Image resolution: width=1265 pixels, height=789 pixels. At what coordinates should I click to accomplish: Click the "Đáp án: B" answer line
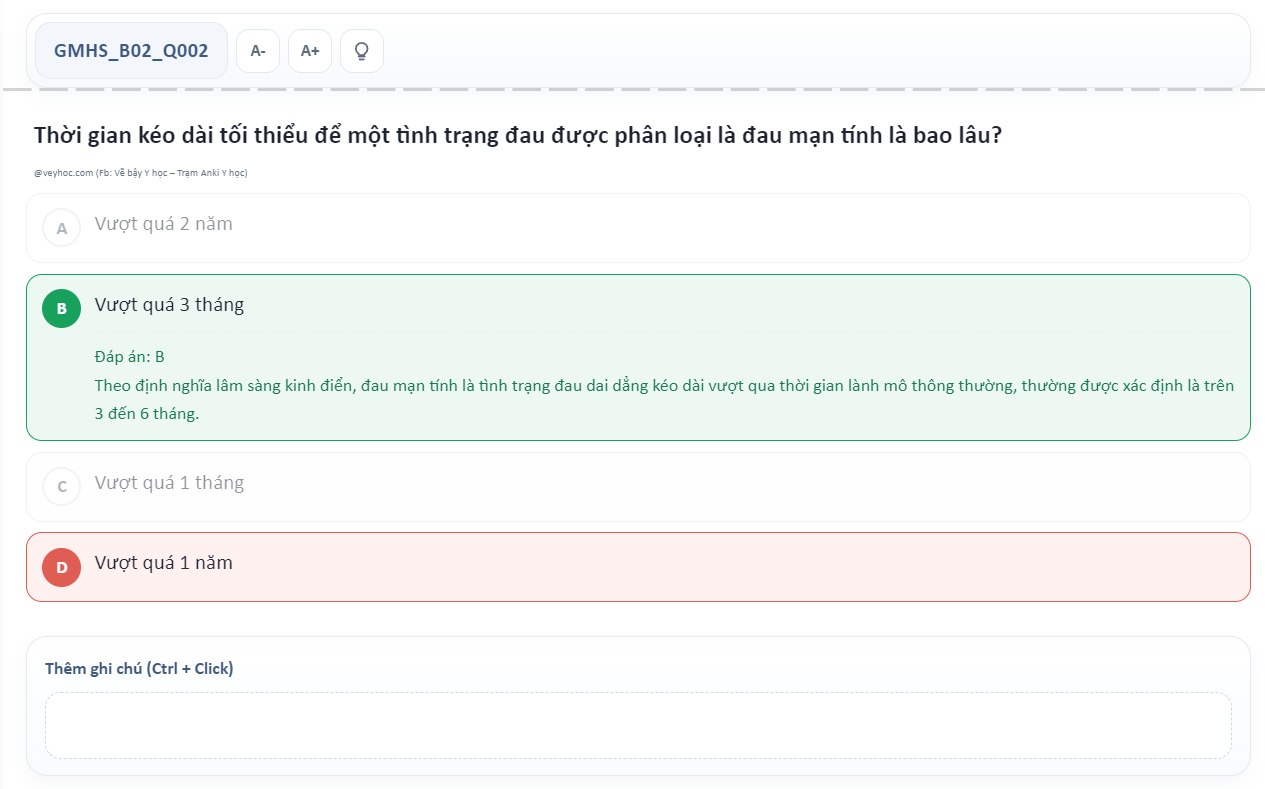pyautogui.click(x=129, y=357)
